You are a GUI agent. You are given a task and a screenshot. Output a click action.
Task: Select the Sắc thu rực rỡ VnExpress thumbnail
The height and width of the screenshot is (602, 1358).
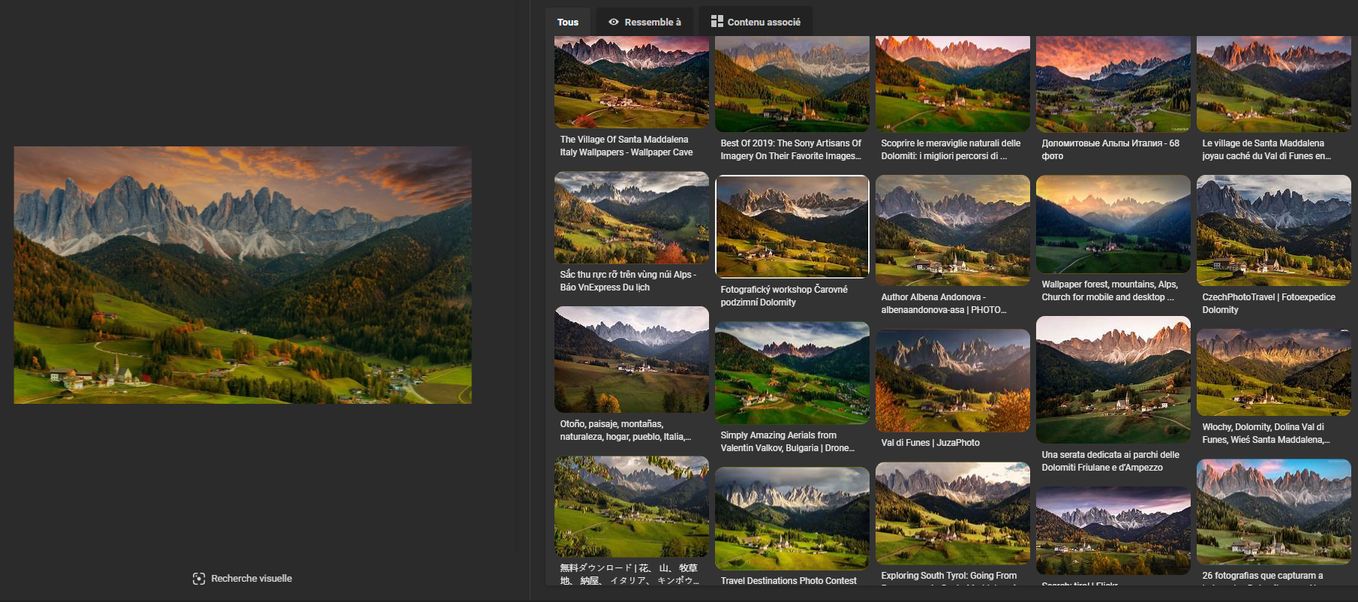tap(631, 217)
